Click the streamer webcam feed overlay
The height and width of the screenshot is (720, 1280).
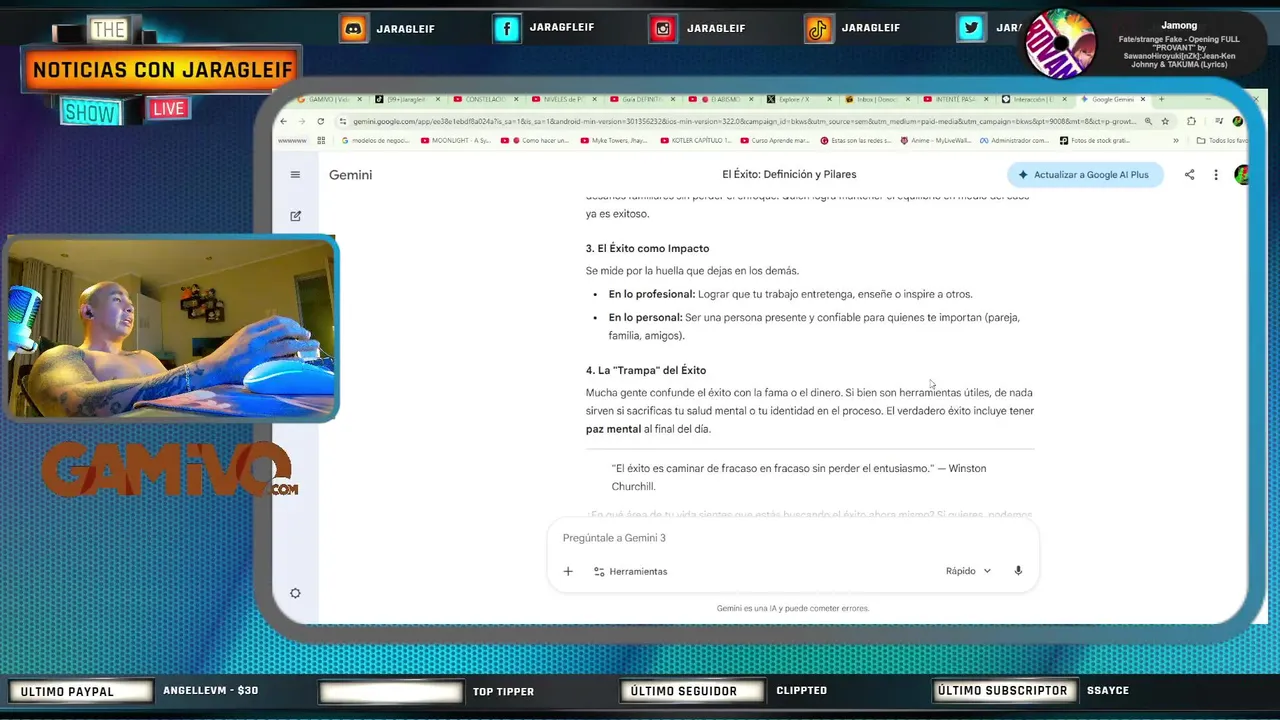click(171, 327)
